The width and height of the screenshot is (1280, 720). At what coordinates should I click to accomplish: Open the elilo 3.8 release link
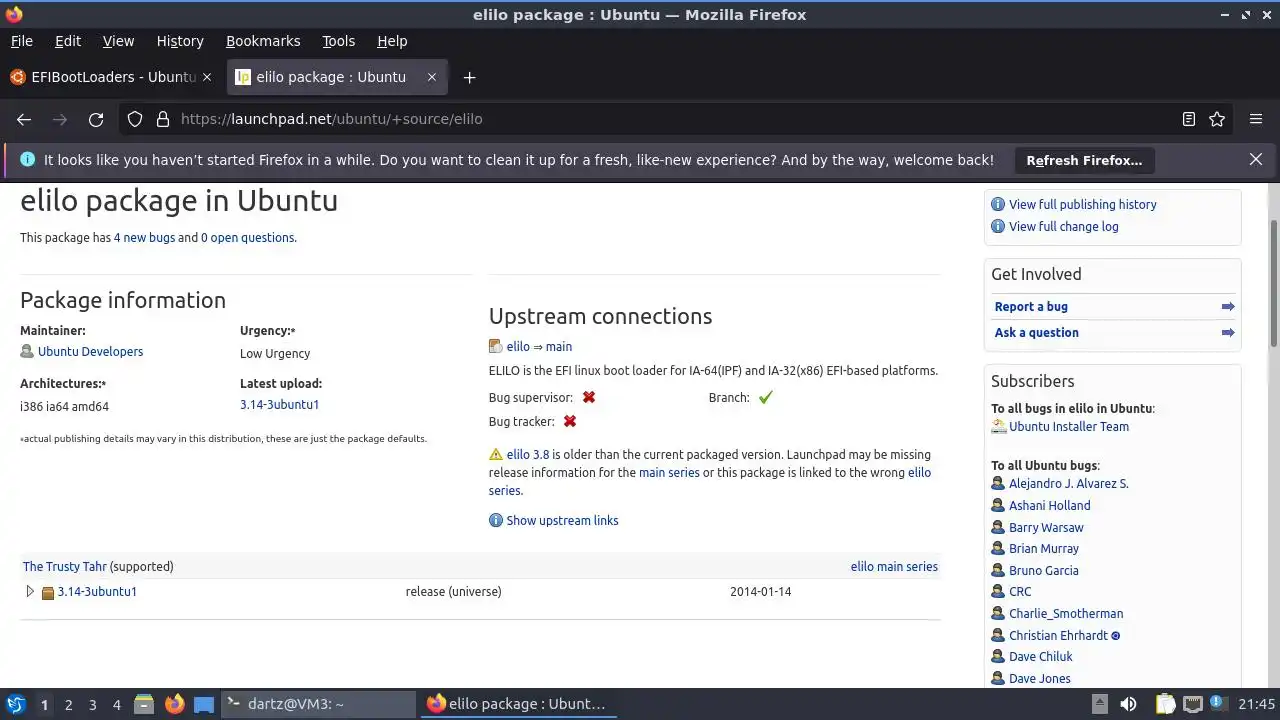pyautogui.click(x=528, y=455)
